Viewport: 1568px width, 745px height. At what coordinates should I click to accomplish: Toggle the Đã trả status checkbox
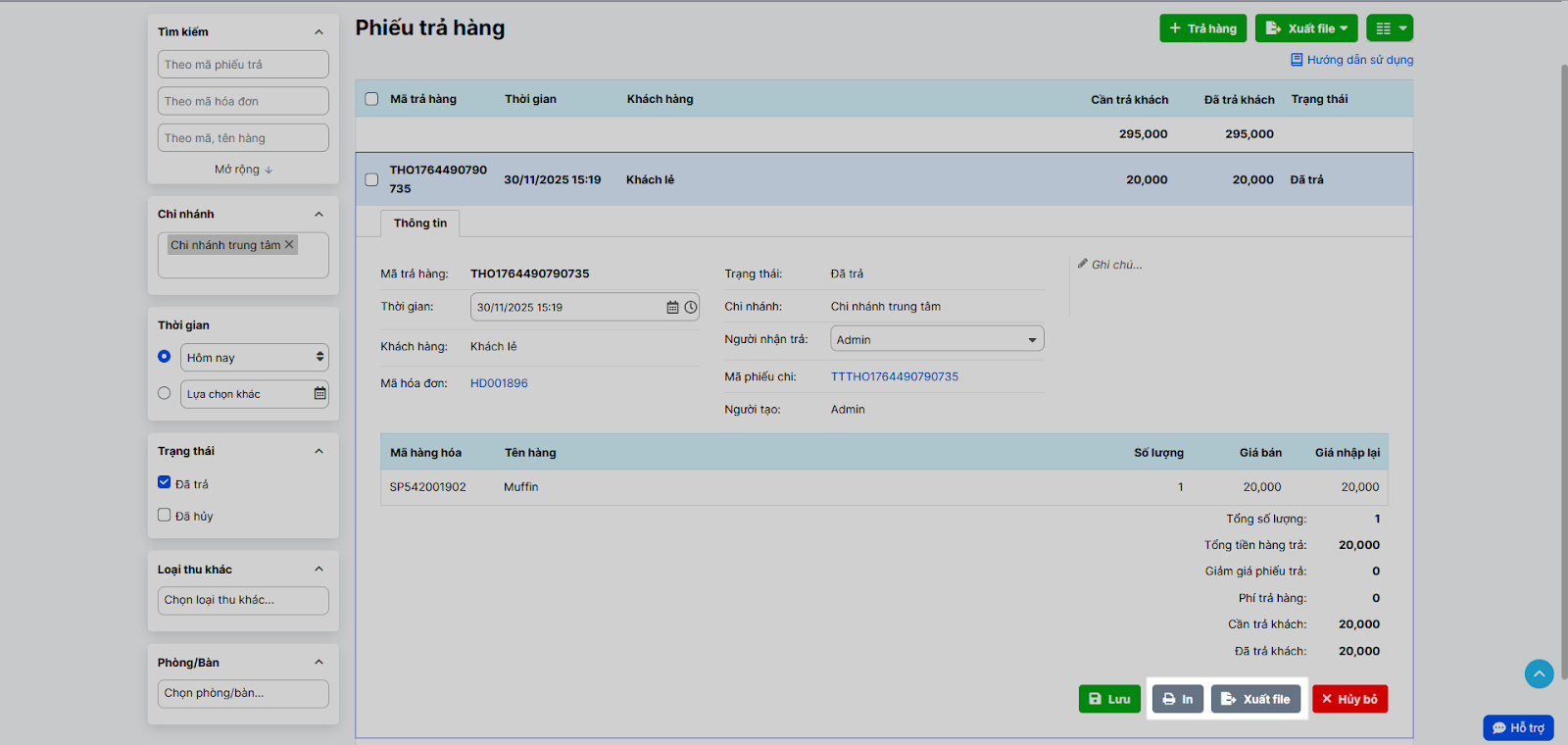point(165,483)
